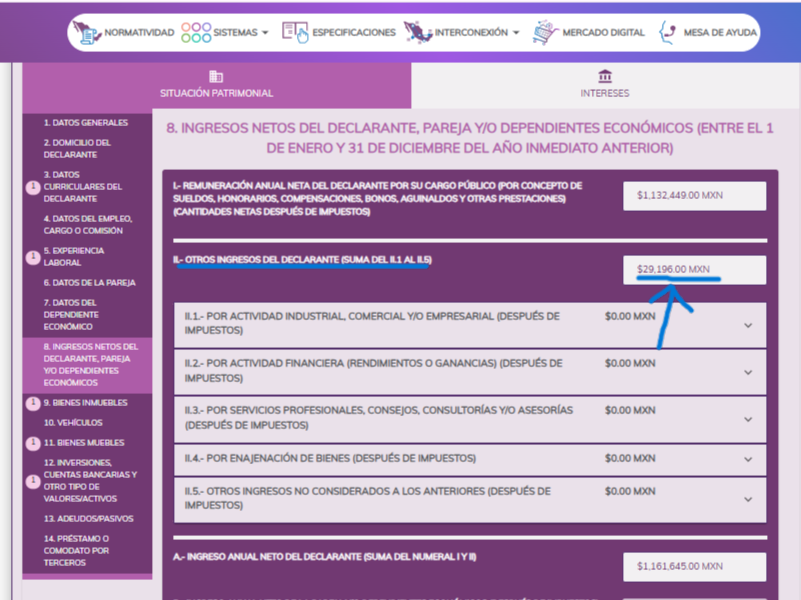Click the Normatividad document icon

87,32
